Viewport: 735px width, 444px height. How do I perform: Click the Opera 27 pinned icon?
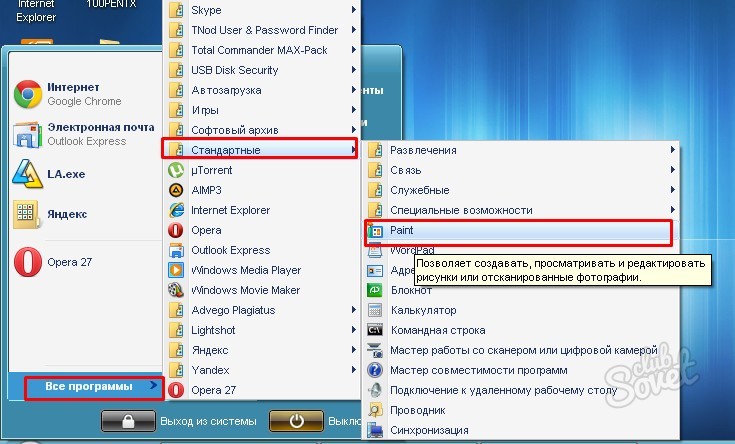tap(26, 262)
